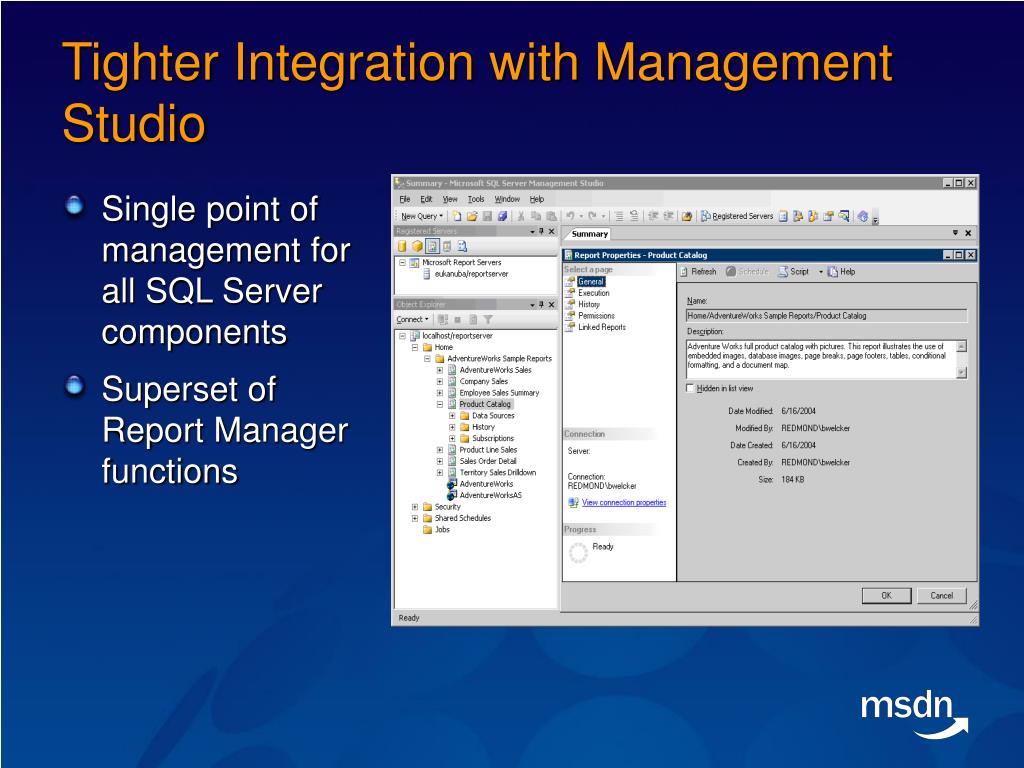Click the new file icon beside New Query

(456, 216)
